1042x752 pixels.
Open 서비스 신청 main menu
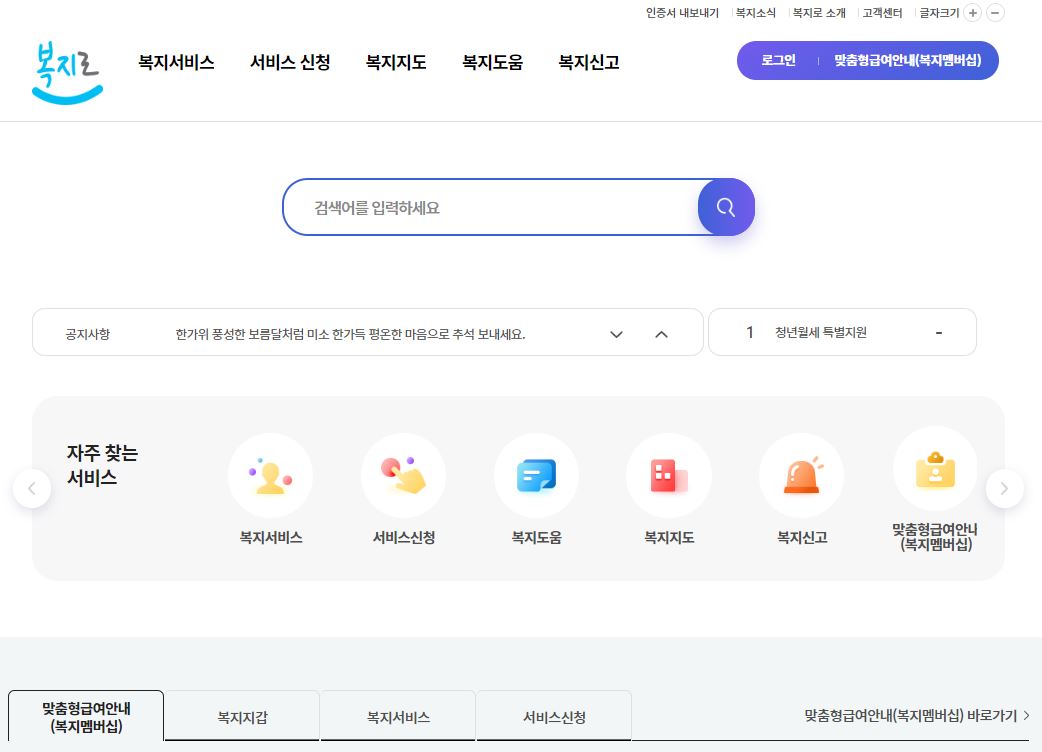[290, 62]
